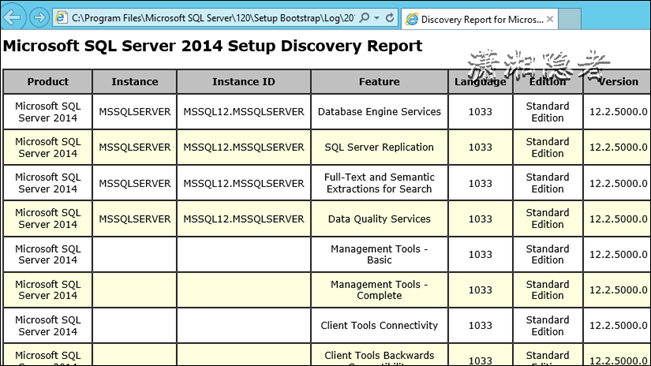The image size is (651, 366).
Task: Click version 12.2.5000.0 in Database Engine row
Action: [618, 112]
